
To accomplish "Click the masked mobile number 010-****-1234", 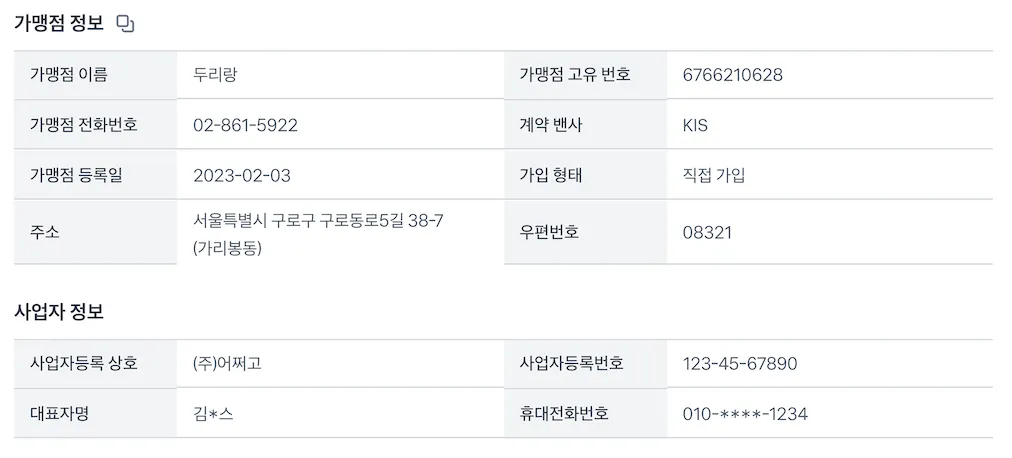I will coord(745,413).
